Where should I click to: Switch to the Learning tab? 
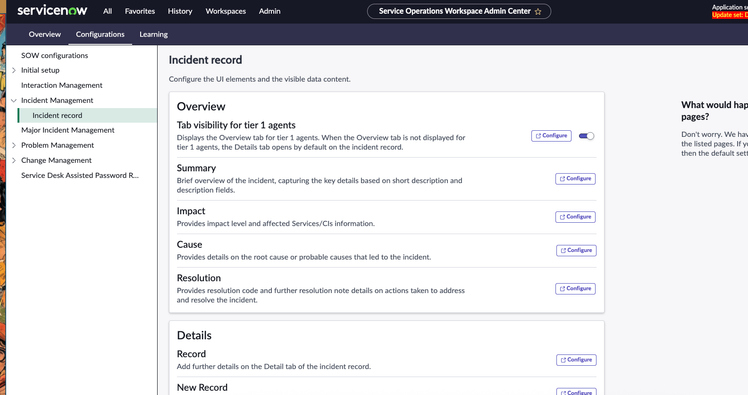pyautogui.click(x=154, y=34)
